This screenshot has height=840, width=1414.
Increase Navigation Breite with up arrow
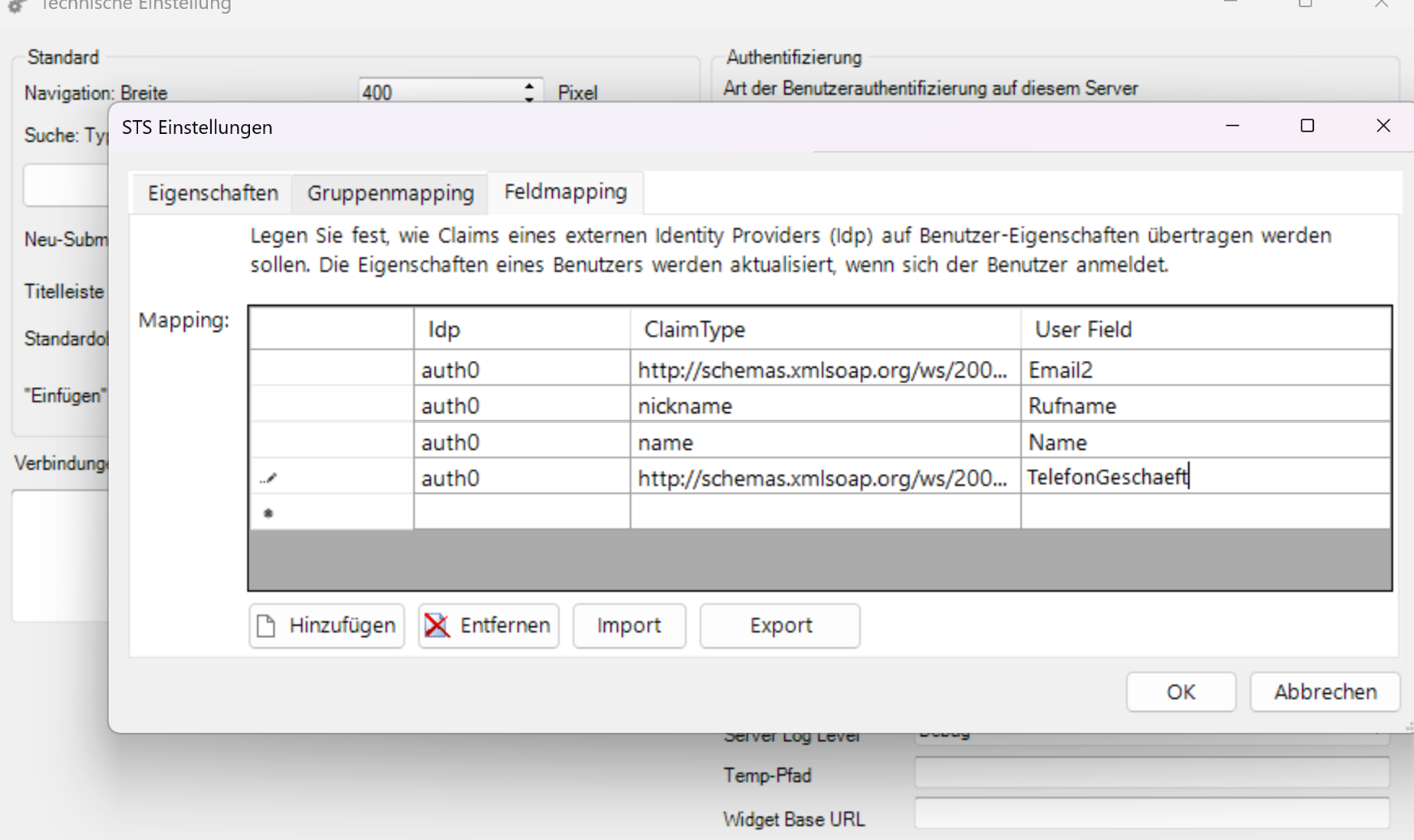click(529, 85)
